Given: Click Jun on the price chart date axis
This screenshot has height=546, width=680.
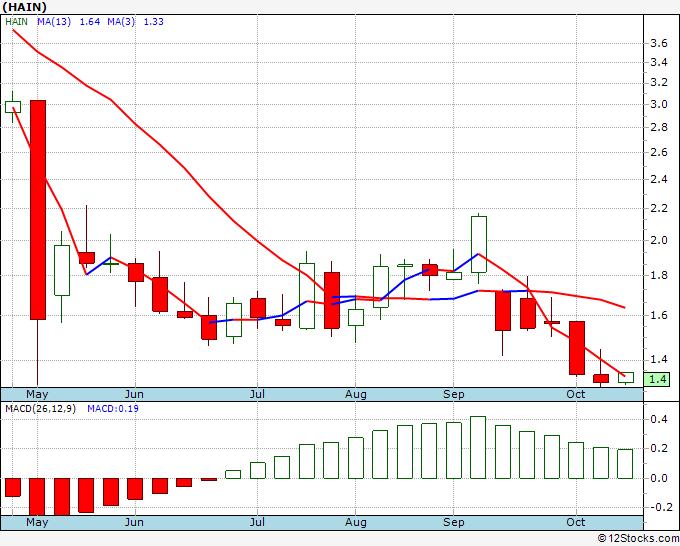Looking at the screenshot, I should click(x=134, y=394).
